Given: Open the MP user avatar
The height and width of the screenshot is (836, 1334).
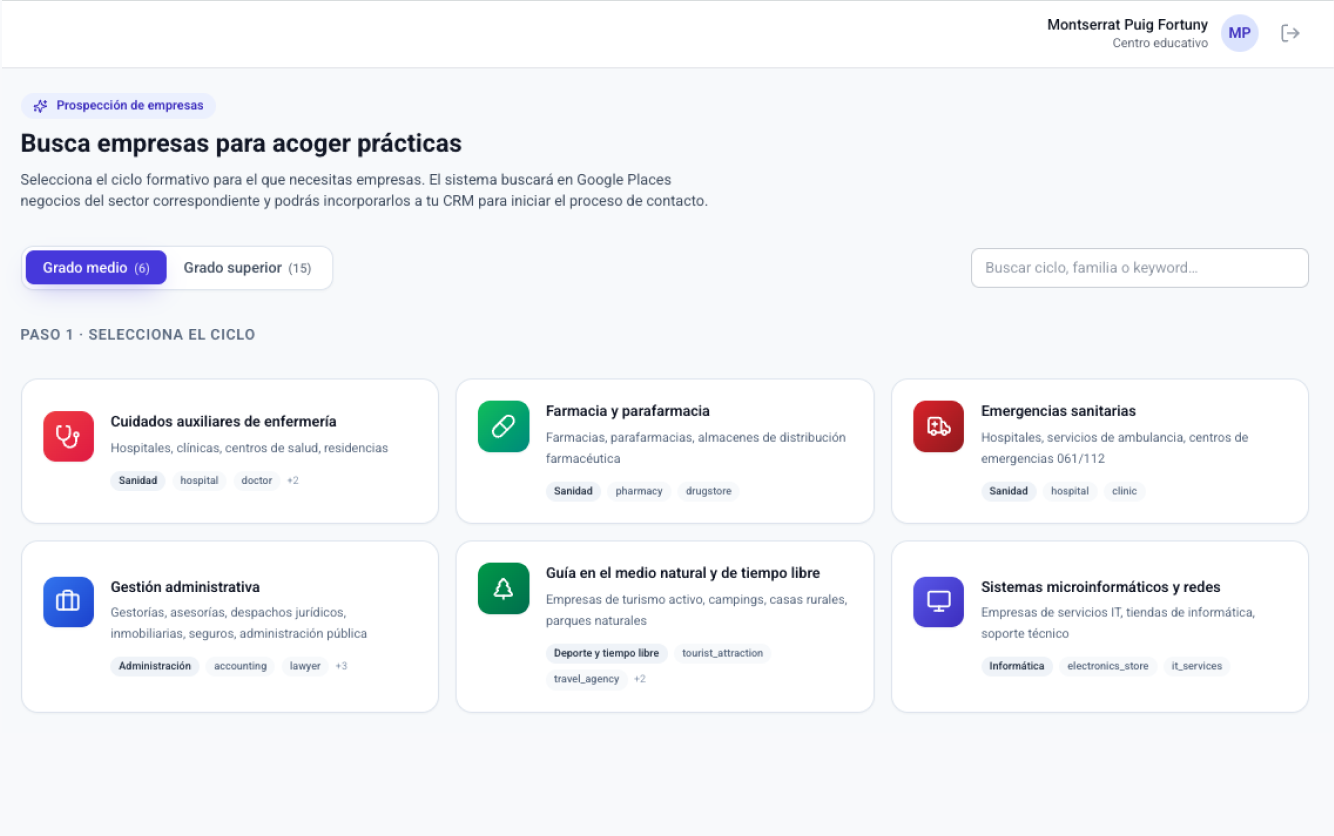Looking at the screenshot, I should click(1240, 33).
